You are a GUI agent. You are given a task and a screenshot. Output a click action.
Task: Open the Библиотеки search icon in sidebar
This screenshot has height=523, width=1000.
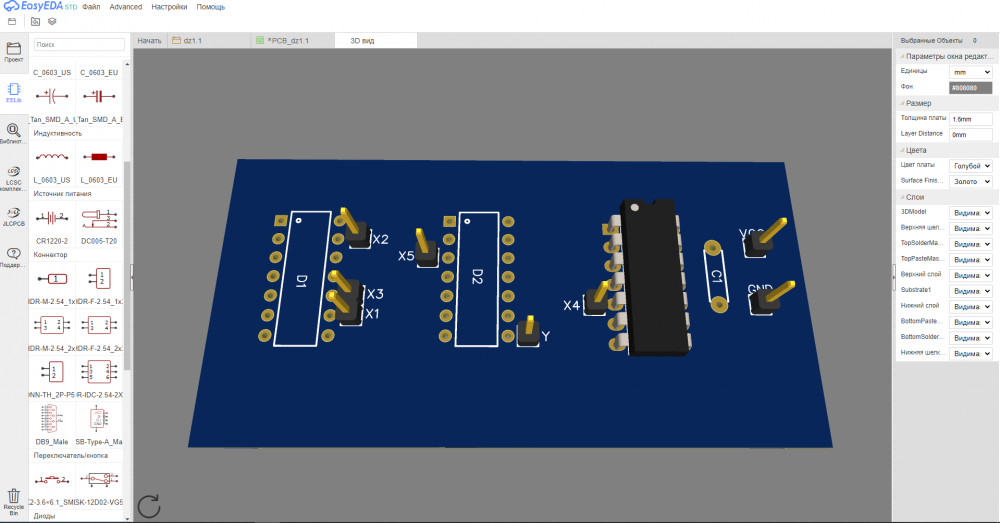pyautogui.click(x=14, y=133)
